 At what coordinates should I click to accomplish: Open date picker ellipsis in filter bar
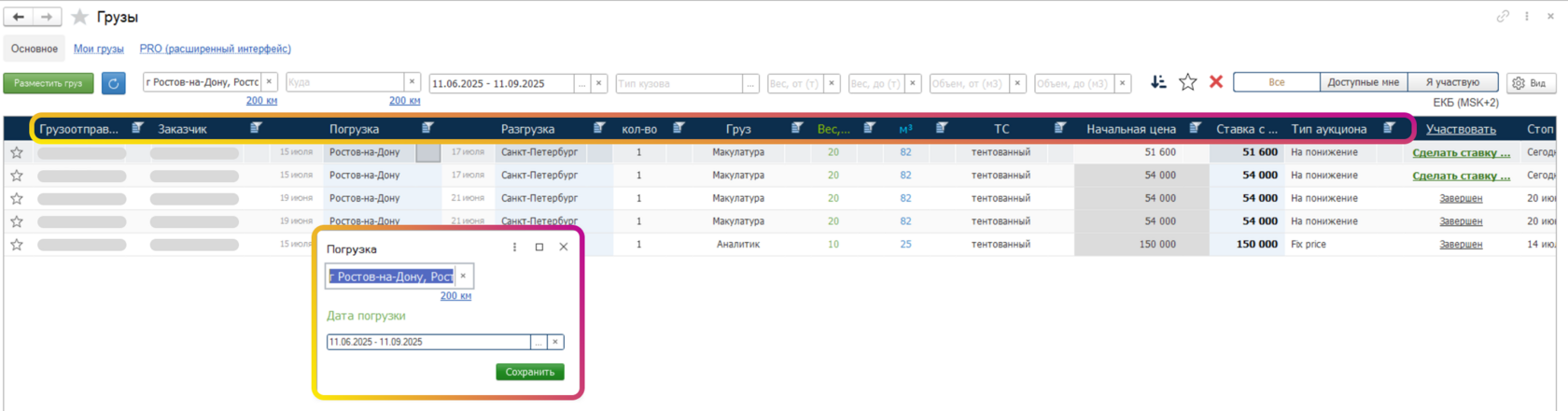582,83
